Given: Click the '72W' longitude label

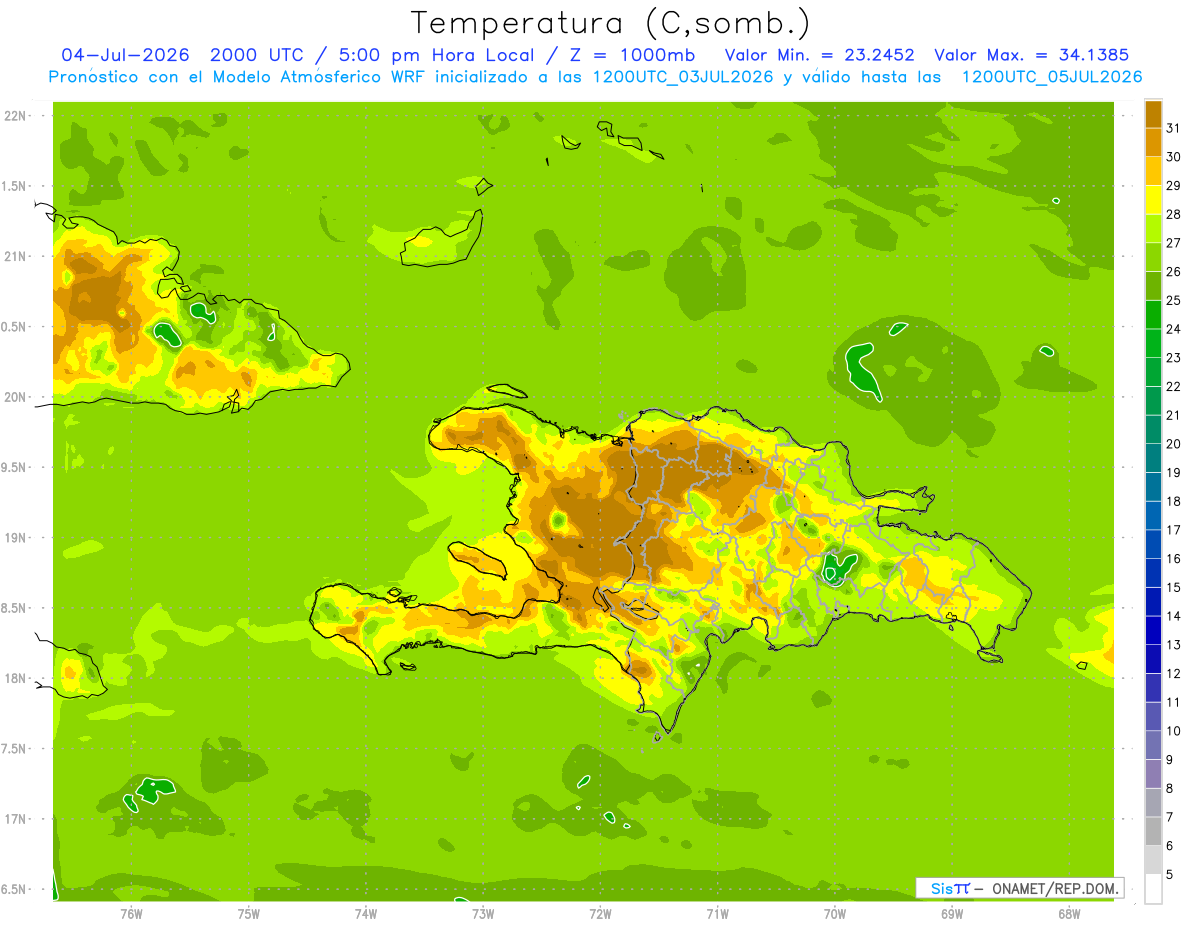Looking at the screenshot, I should 600,913.
